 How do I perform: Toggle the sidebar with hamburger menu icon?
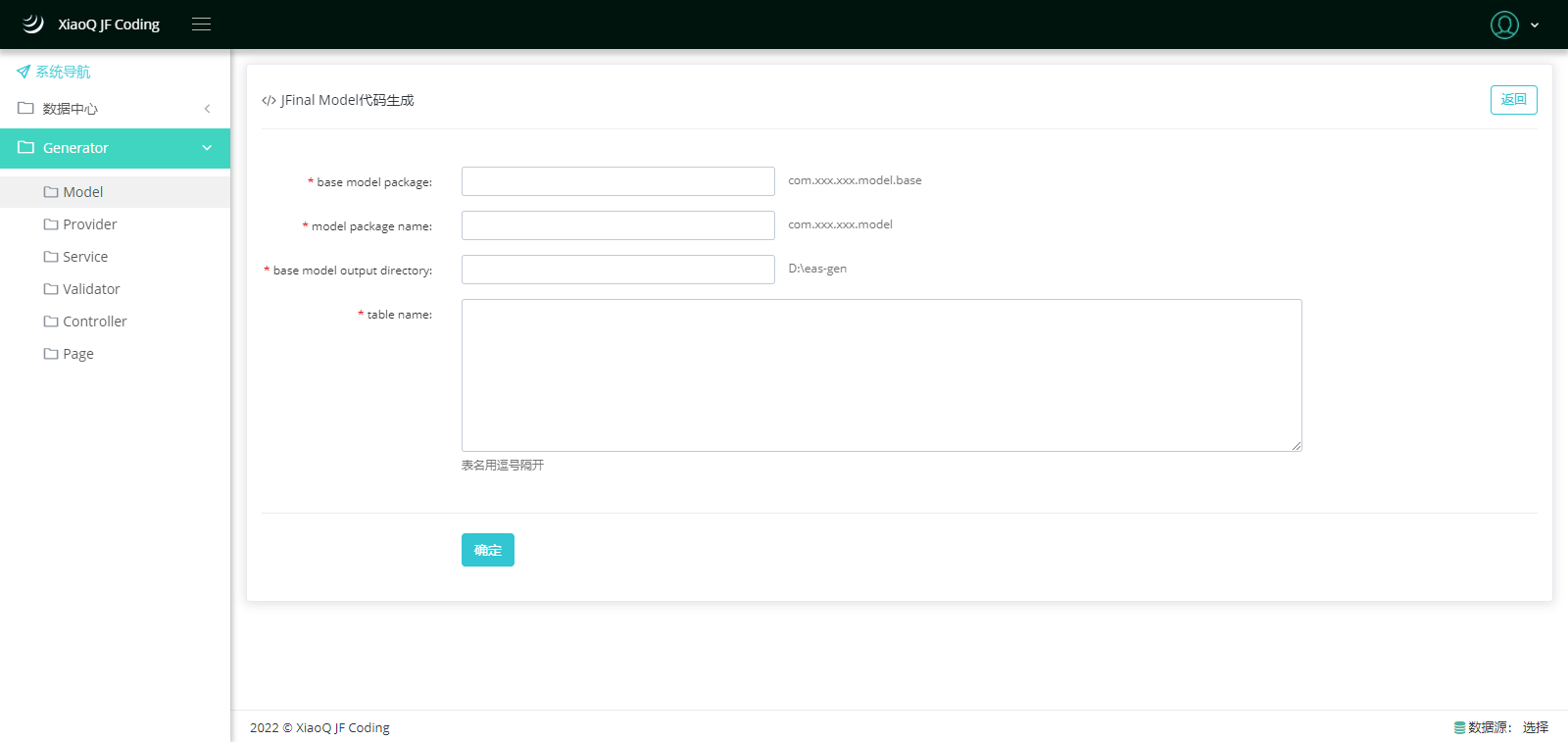[201, 25]
